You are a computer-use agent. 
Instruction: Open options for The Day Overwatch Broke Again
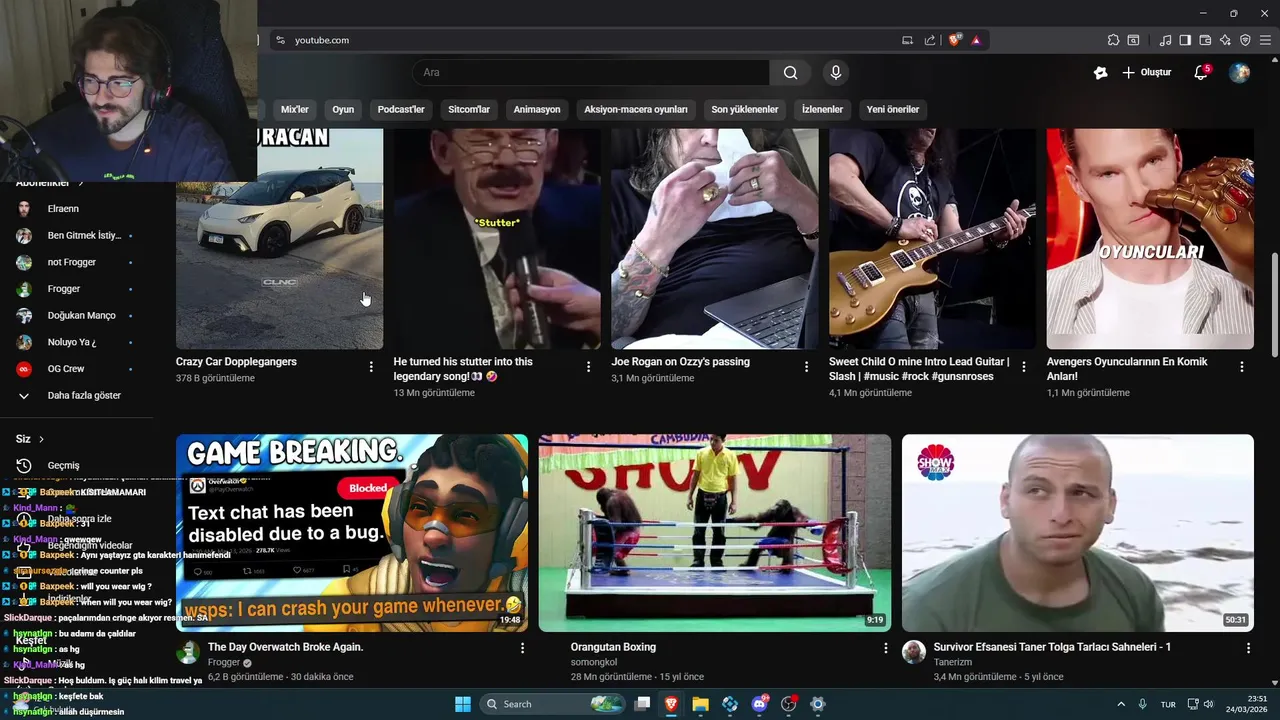click(522, 648)
